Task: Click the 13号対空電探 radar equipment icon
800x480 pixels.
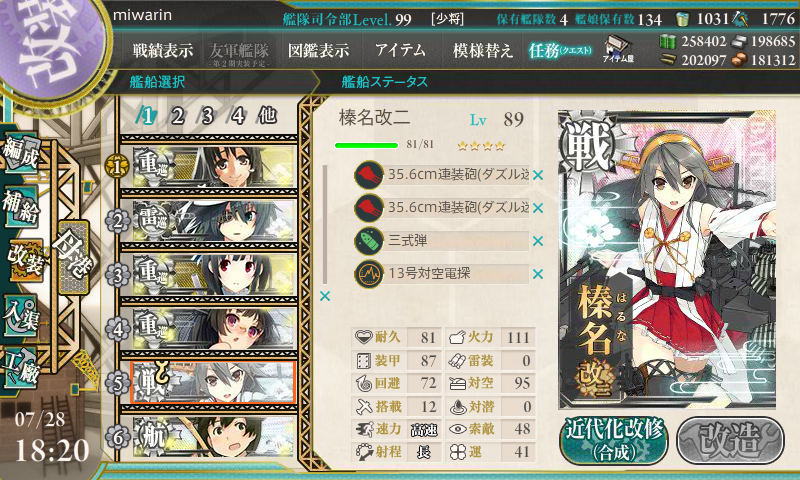Action: pyautogui.click(x=369, y=274)
